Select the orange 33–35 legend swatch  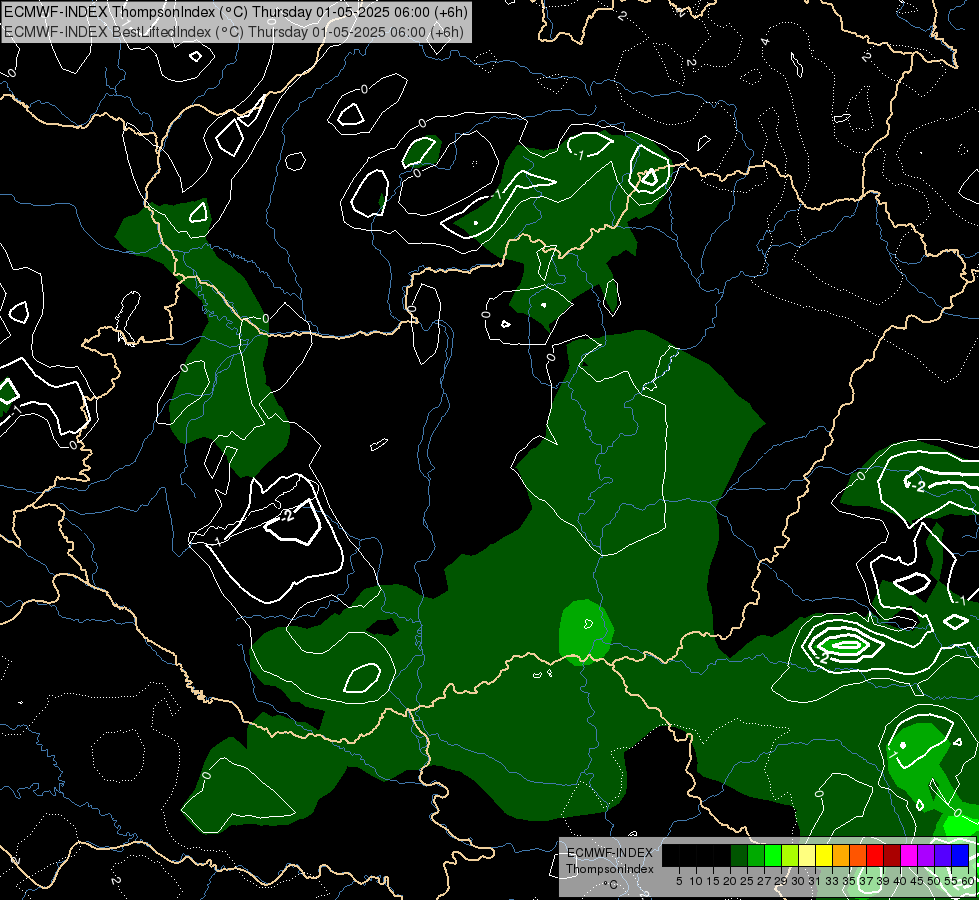840,855
